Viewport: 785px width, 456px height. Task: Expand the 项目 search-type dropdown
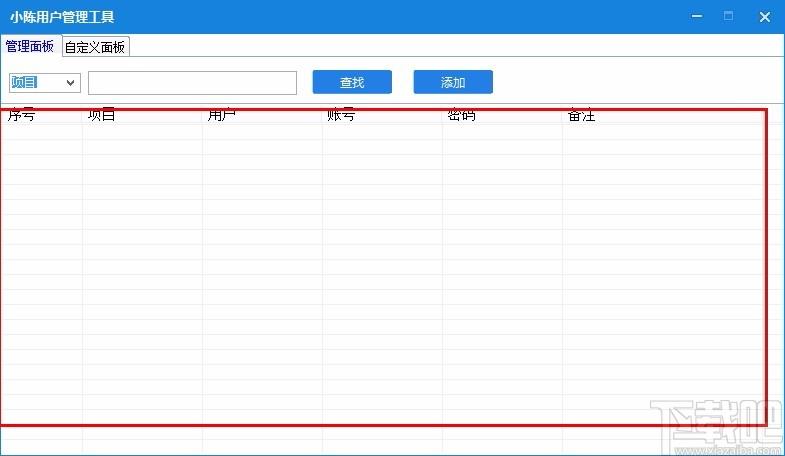pyautogui.click(x=45, y=83)
